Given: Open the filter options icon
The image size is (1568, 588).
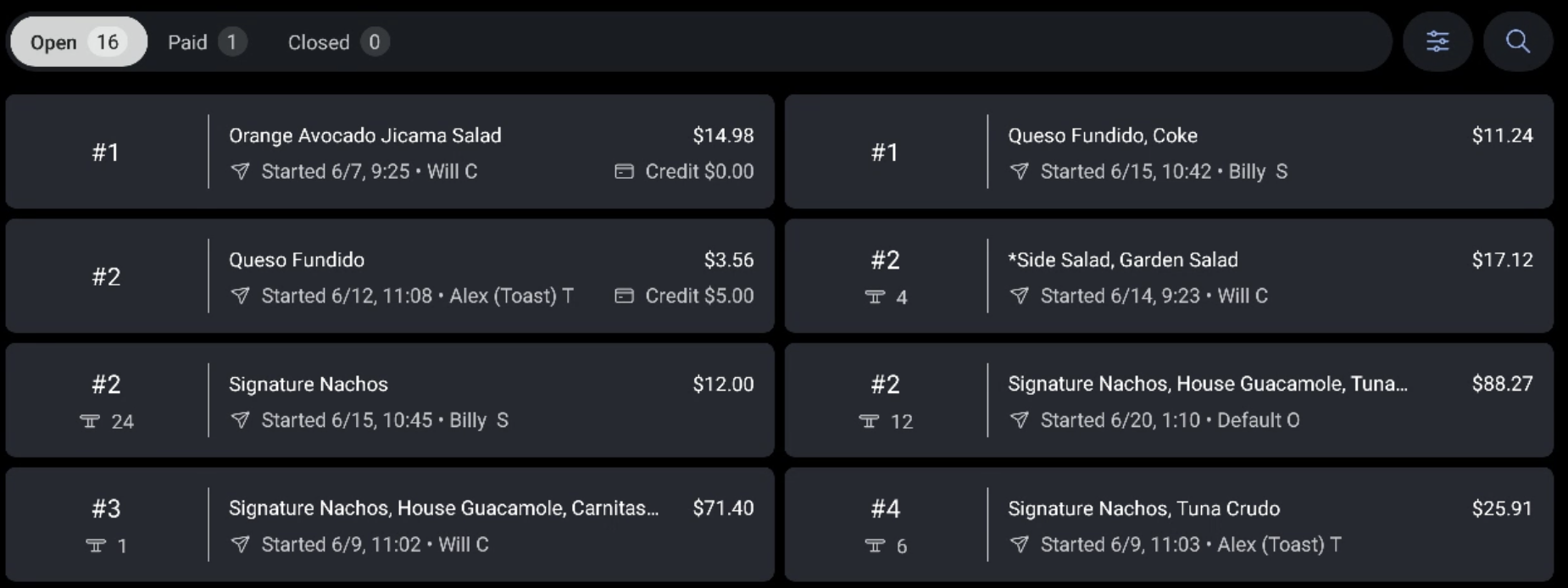Looking at the screenshot, I should click(x=1438, y=41).
